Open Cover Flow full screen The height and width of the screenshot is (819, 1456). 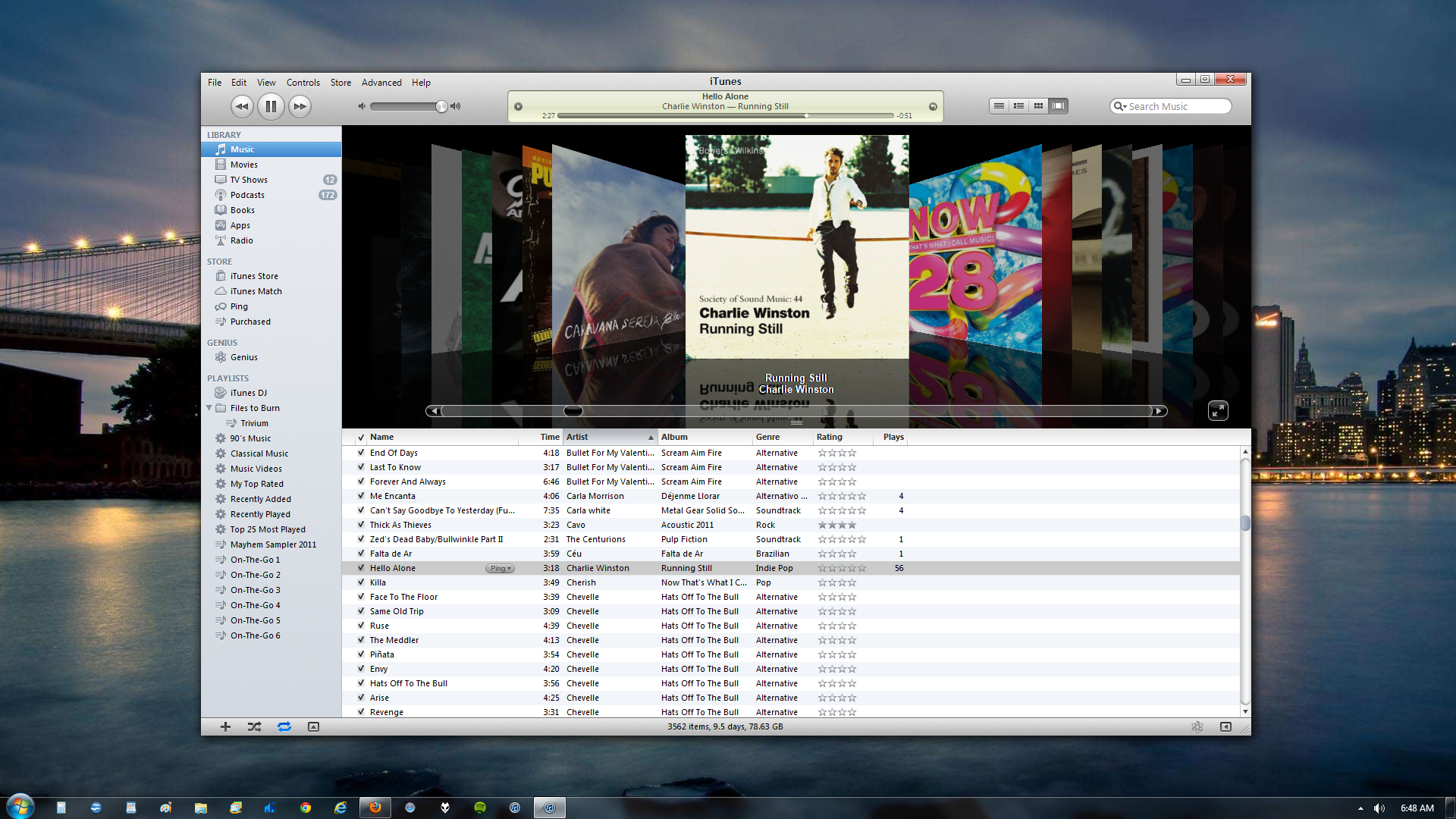point(1218,410)
